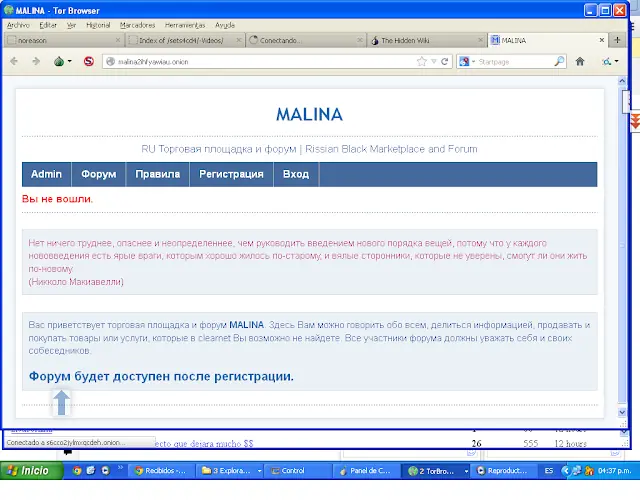Open the Регистрация navigation link
640x500 pixels.
(x=231, y=174)
